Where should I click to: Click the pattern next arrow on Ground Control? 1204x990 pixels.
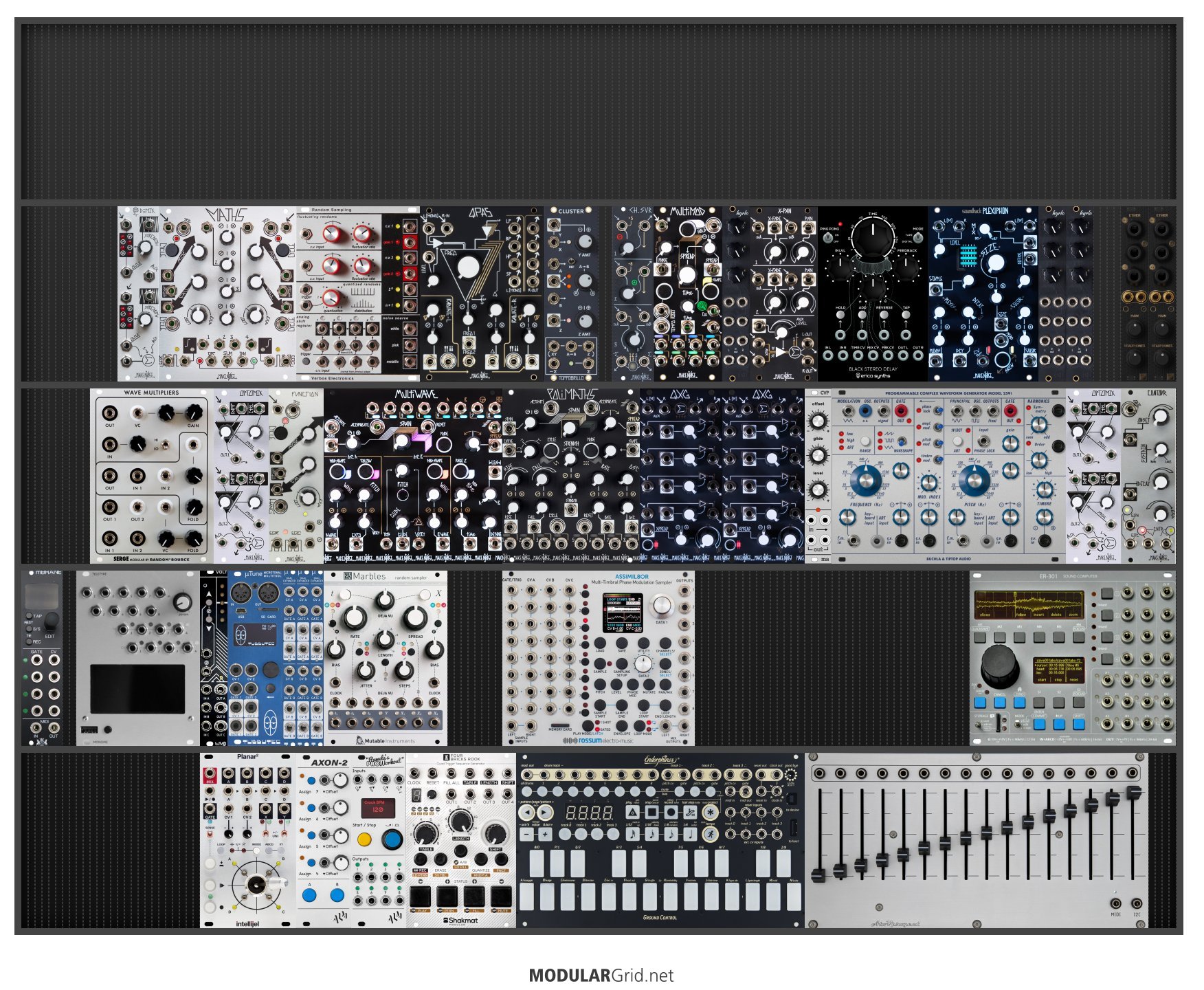(x=545, y=812)
